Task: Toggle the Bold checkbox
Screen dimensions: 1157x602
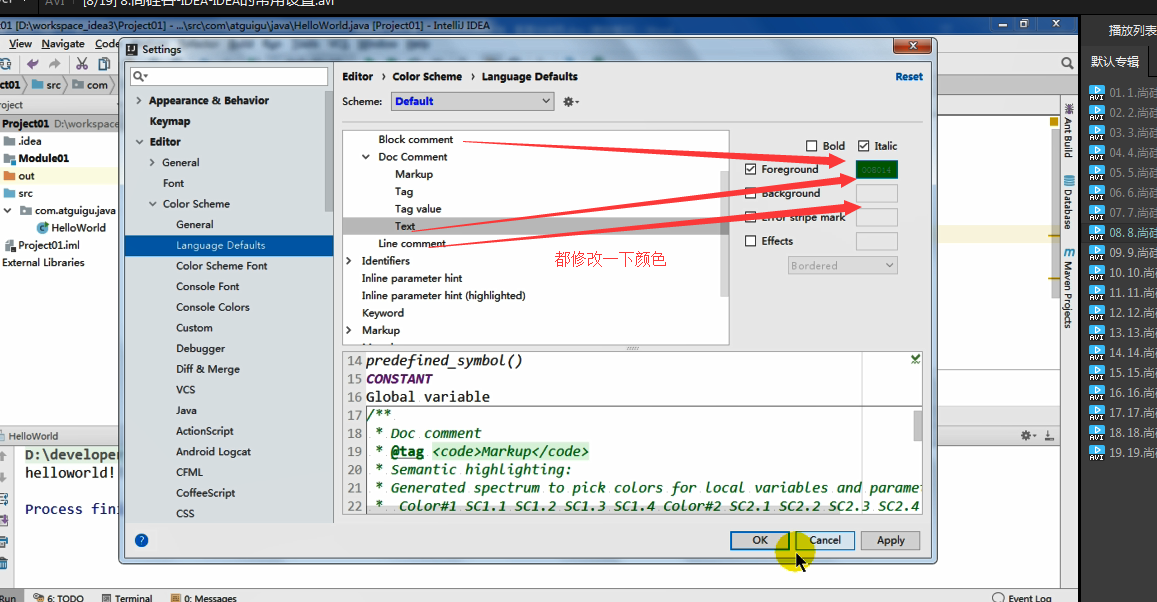Action: coord(812,146)
